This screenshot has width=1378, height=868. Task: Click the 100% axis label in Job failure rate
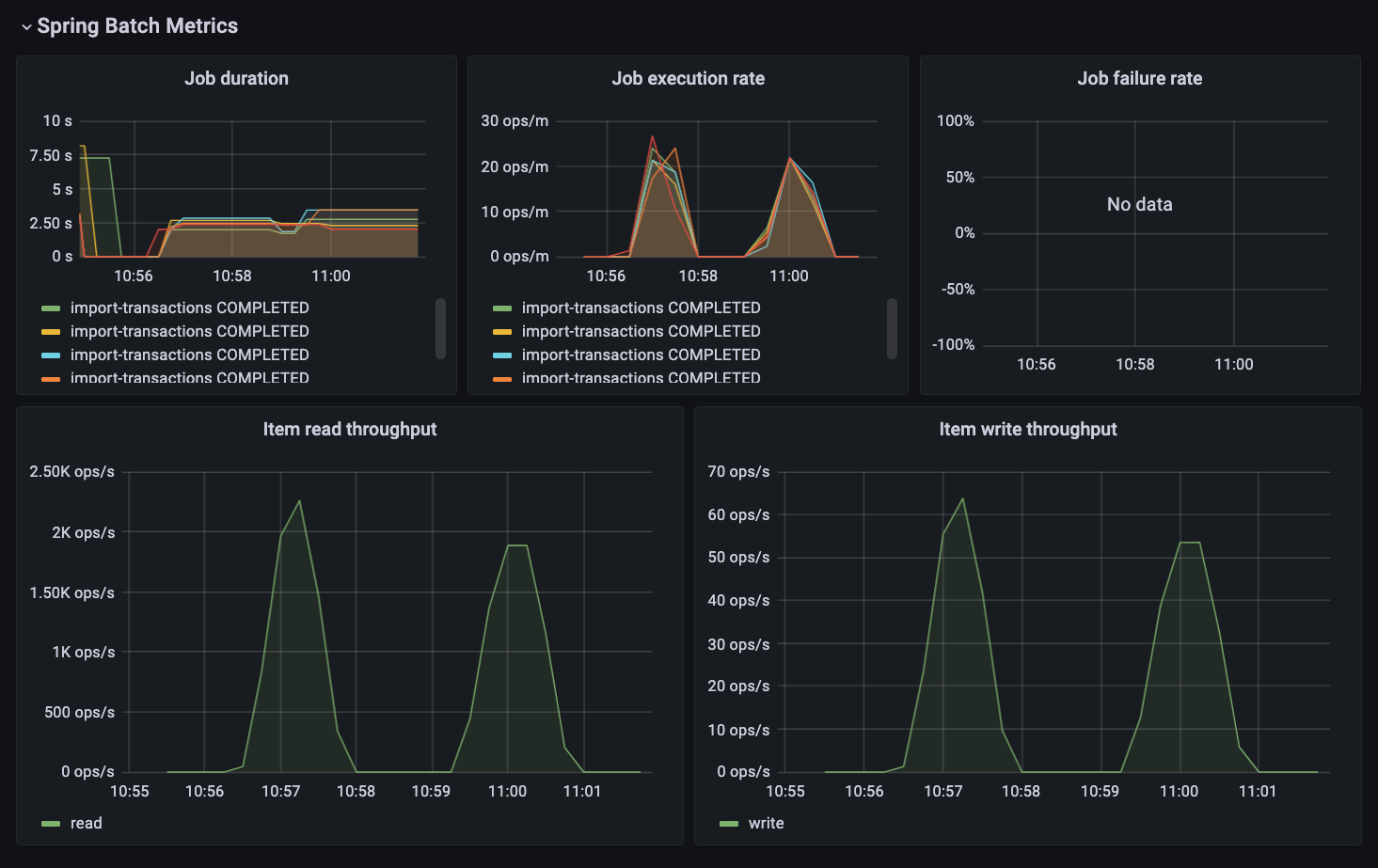956,120
